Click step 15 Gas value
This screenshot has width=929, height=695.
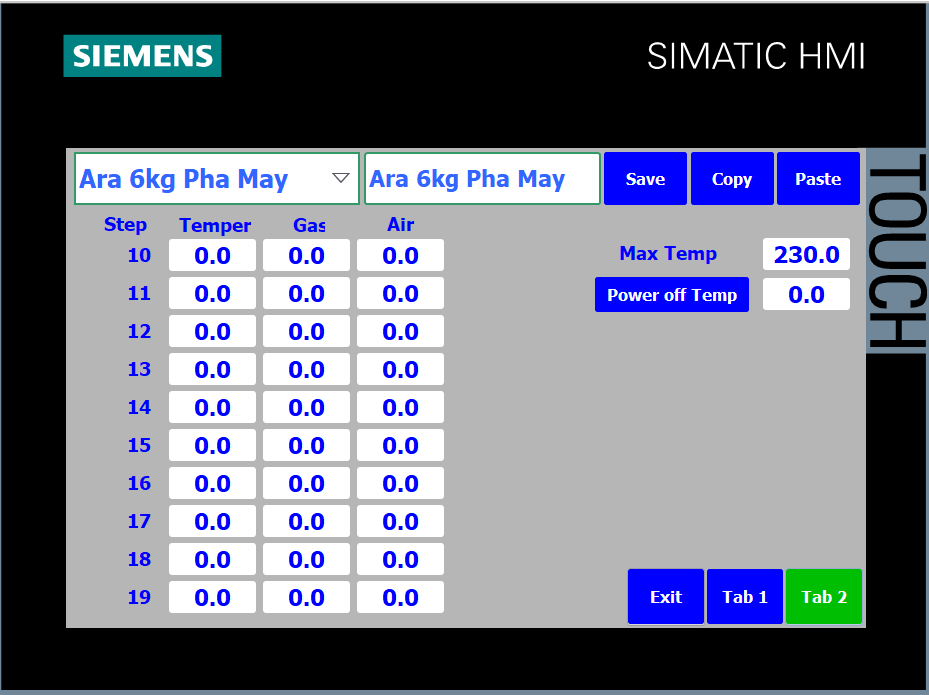(x=306, y=446)
